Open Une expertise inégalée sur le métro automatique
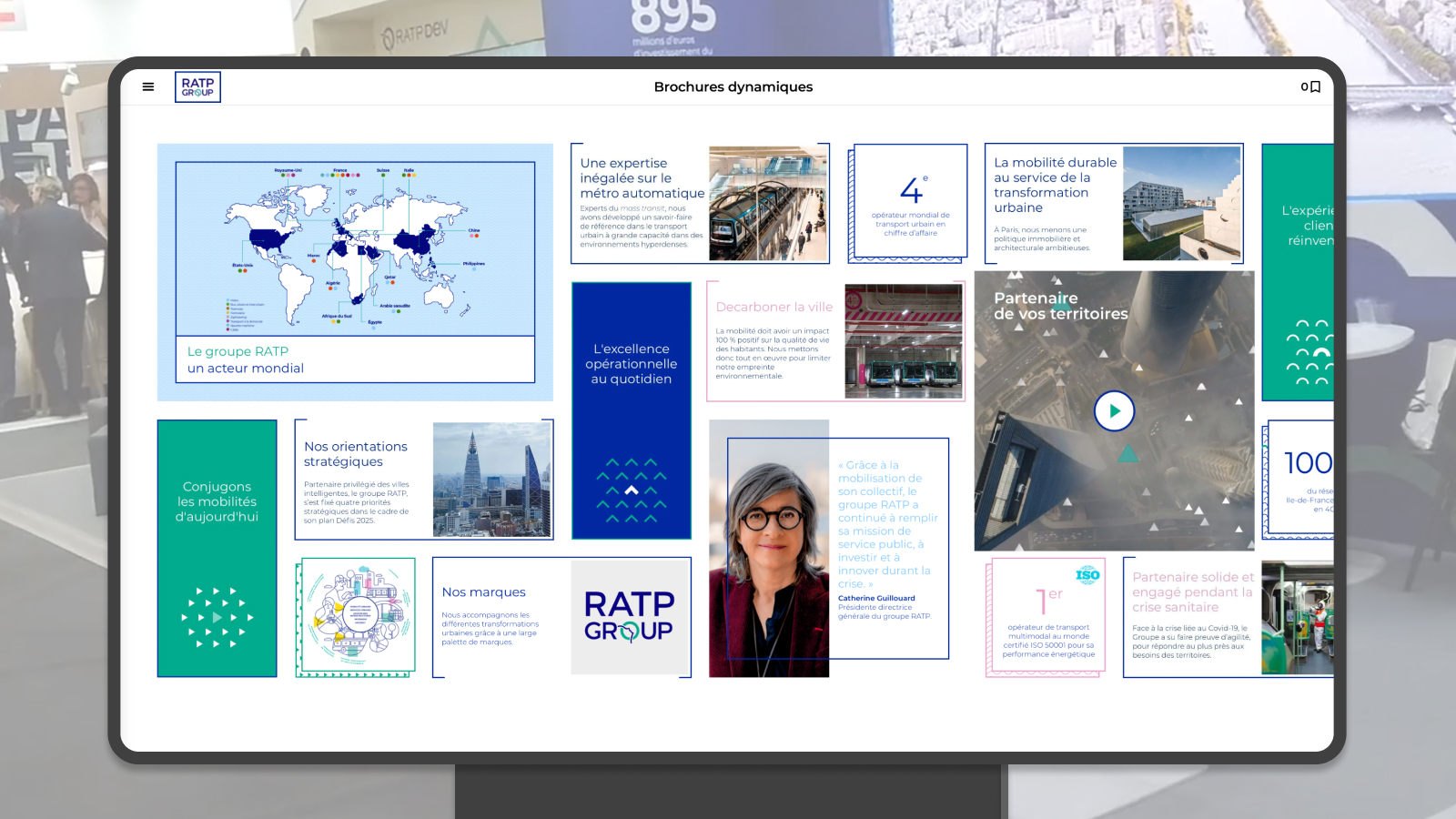Image resolution: width=1456 pixels, height=819 pixels. pos(700,204)
